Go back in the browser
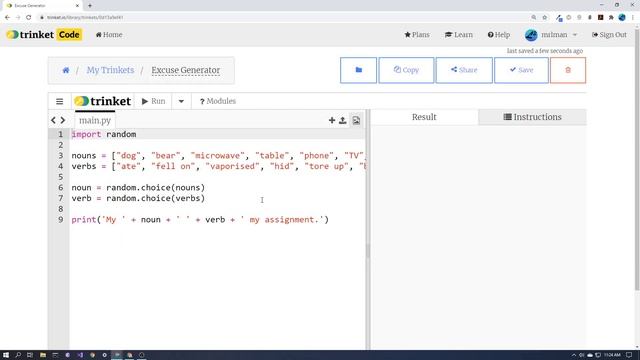 (7, 18)
